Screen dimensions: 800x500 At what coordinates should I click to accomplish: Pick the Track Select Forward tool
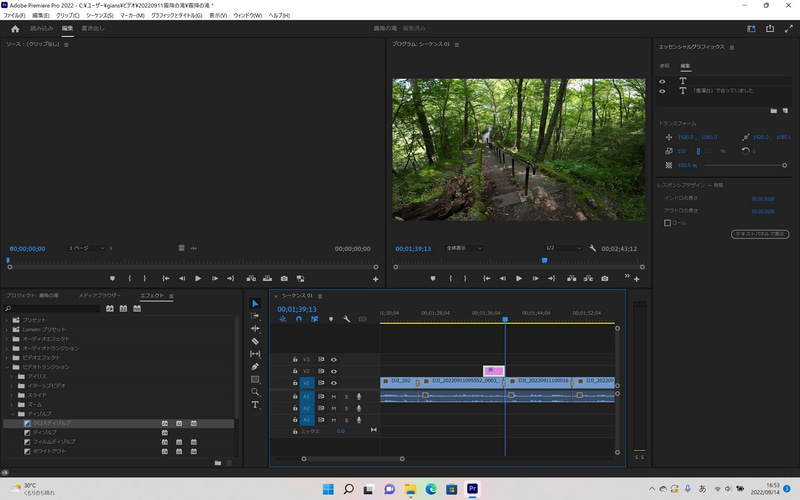(x=255, y=316)
